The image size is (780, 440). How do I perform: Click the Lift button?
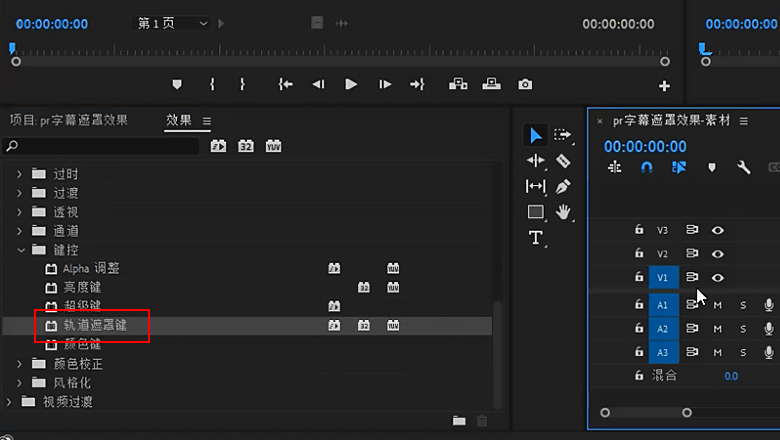[458, 84]
